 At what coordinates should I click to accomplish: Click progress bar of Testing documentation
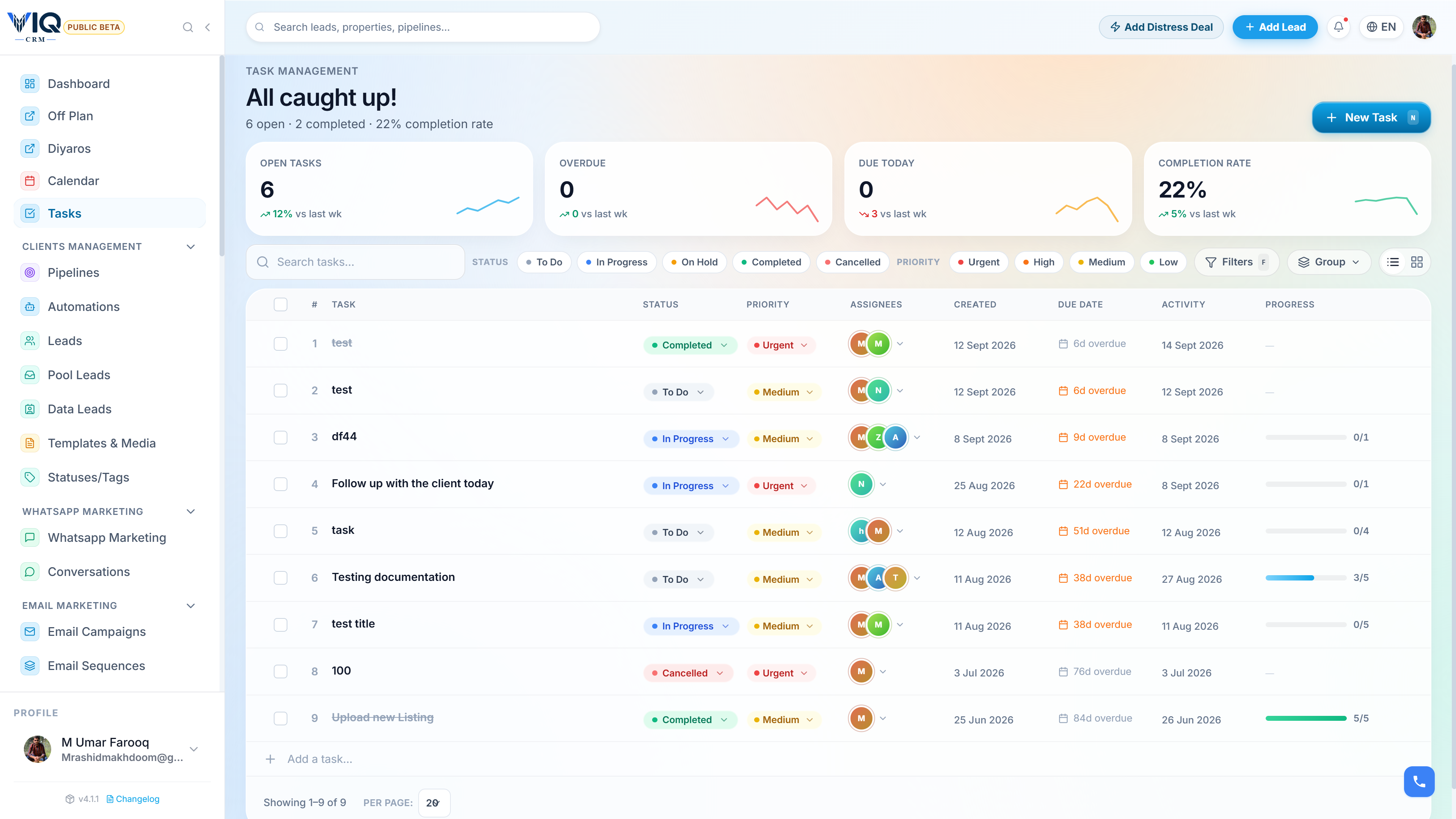pos(1305,577)
